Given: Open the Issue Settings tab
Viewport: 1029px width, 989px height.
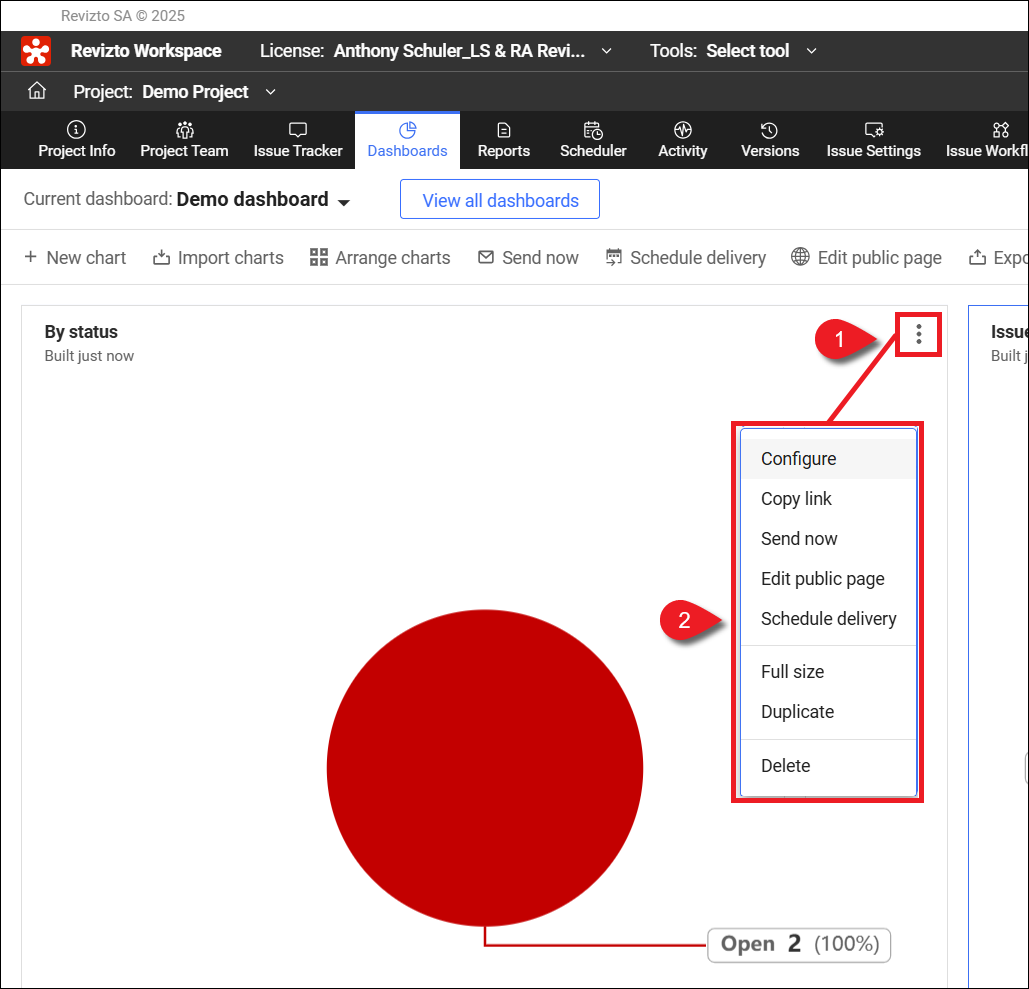Looking at the screenshot, I should point(873,140).
